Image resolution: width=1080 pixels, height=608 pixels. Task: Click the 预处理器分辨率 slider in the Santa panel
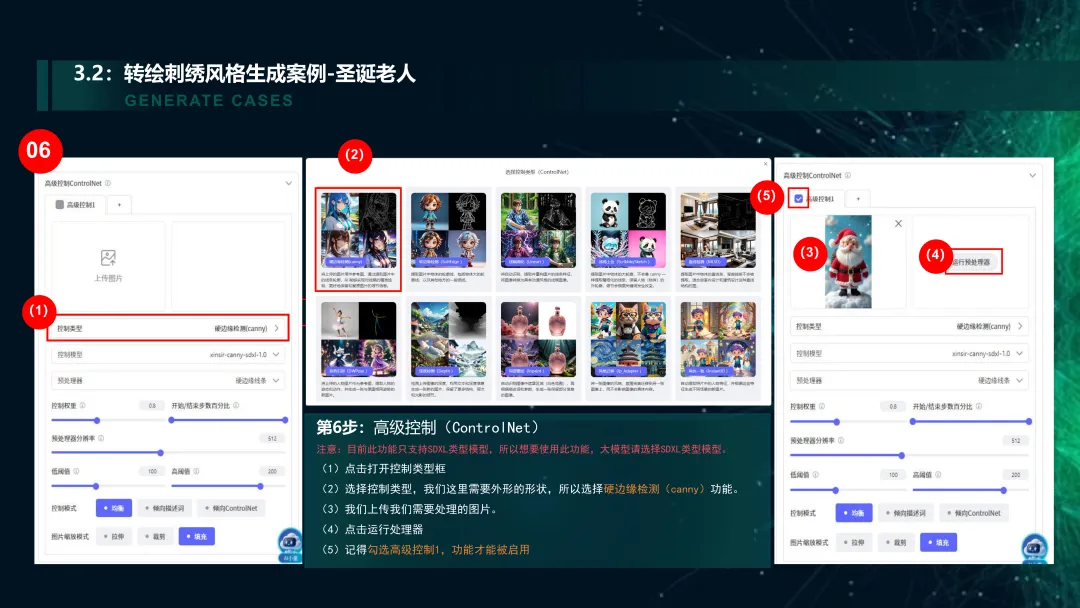[x=909, y=455]
